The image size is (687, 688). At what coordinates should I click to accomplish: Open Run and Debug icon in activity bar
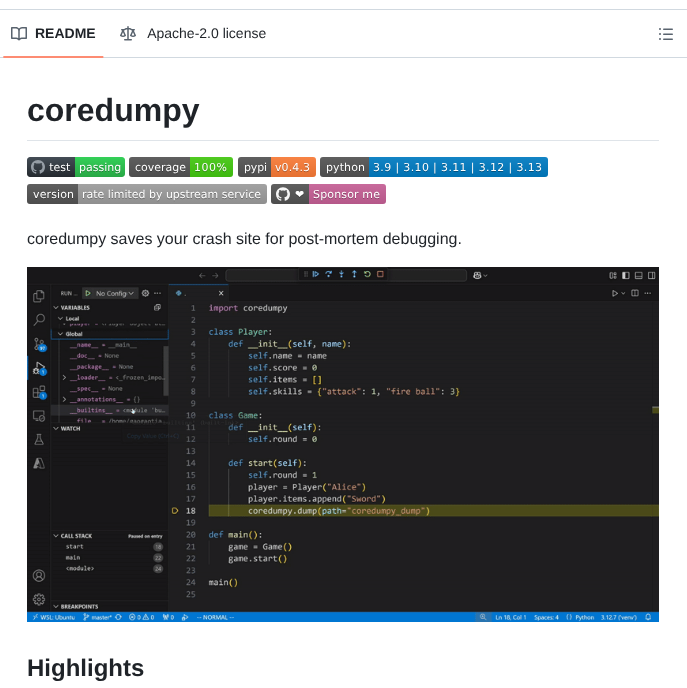39,368
